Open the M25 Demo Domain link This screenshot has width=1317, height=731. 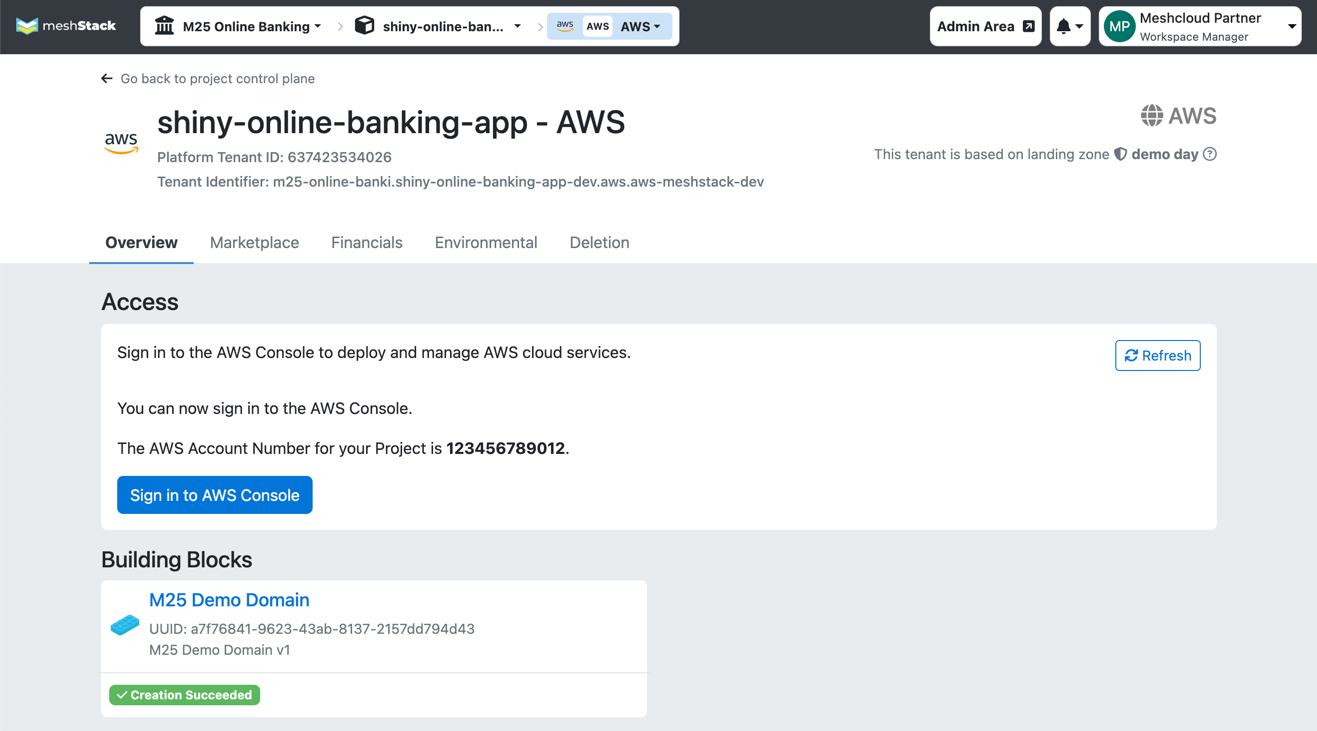click(229, 600)
